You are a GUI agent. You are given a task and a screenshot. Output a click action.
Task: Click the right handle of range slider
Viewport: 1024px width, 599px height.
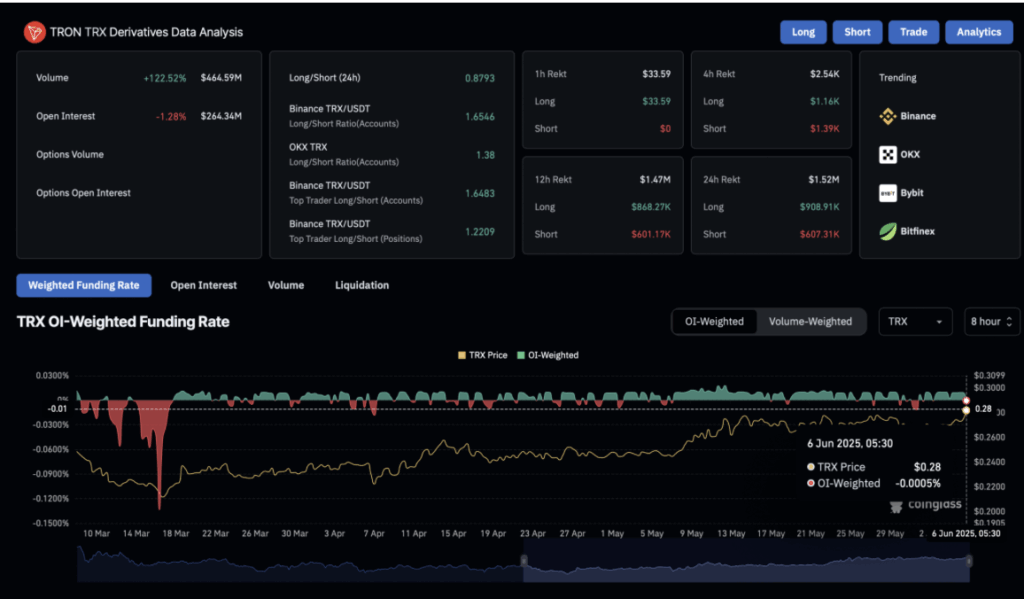click(x=969, y=560)
